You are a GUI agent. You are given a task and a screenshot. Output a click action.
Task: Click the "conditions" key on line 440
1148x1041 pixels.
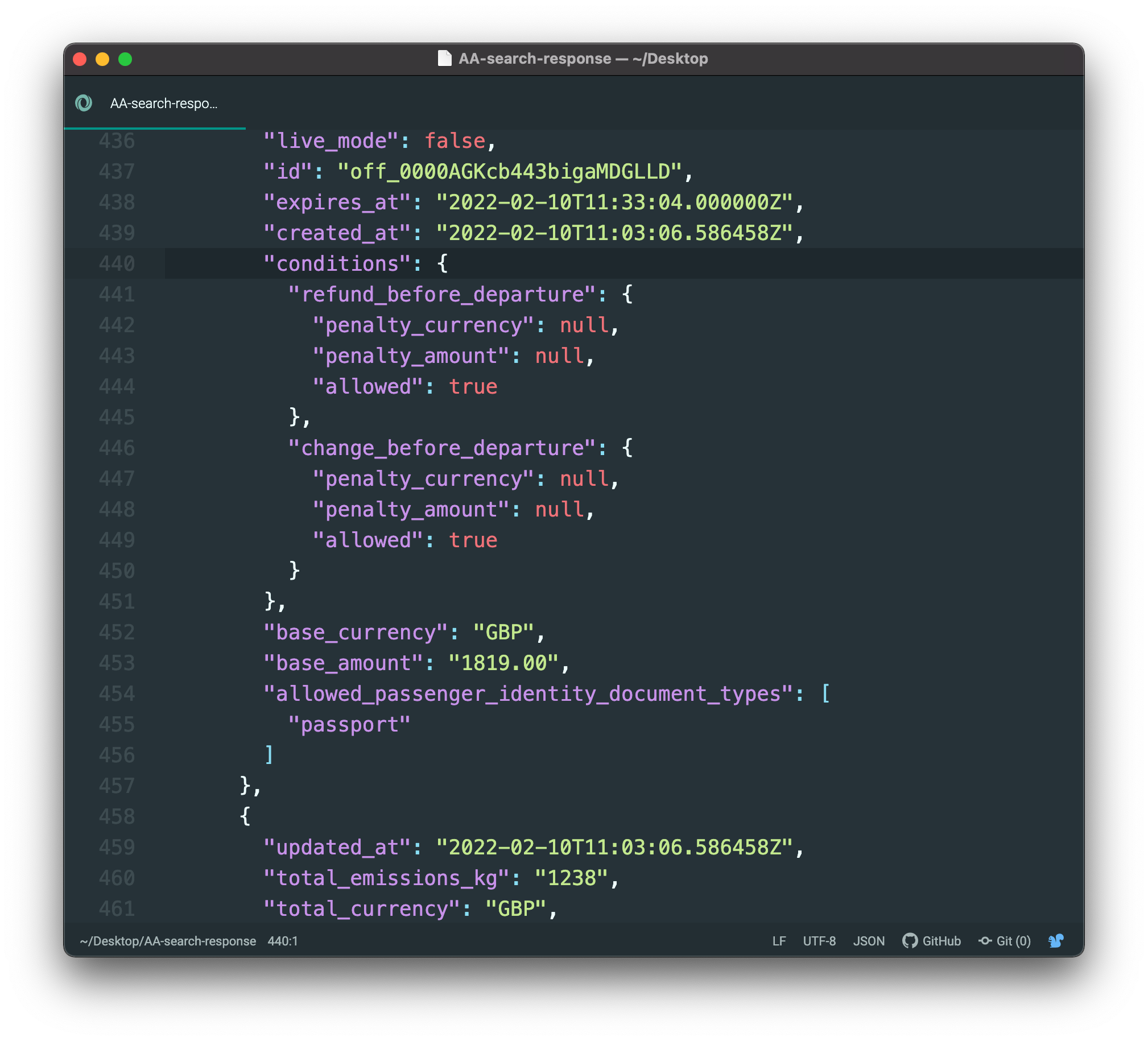click(x=337, y=264)
